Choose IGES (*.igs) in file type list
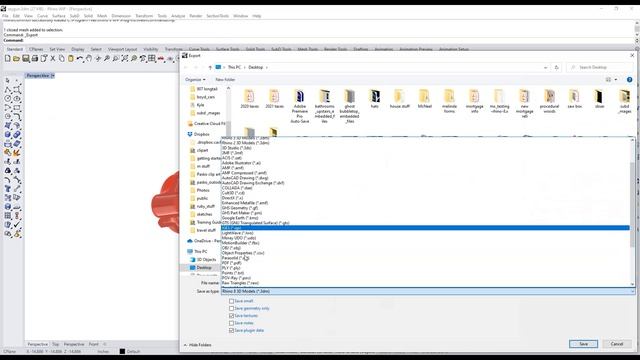Image resolution: width=640 pixels, height=360 pixels. [x=425, y=228]
